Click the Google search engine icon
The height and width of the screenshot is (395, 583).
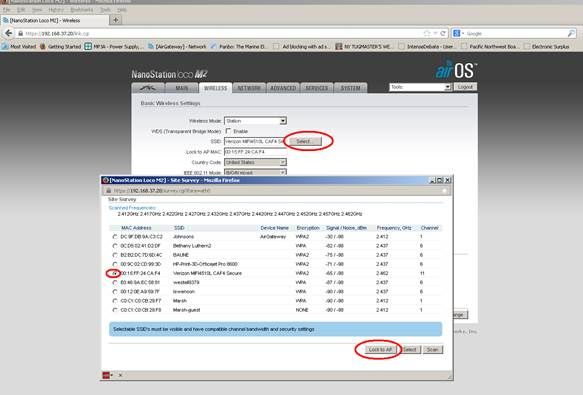(x=457, y=33)
